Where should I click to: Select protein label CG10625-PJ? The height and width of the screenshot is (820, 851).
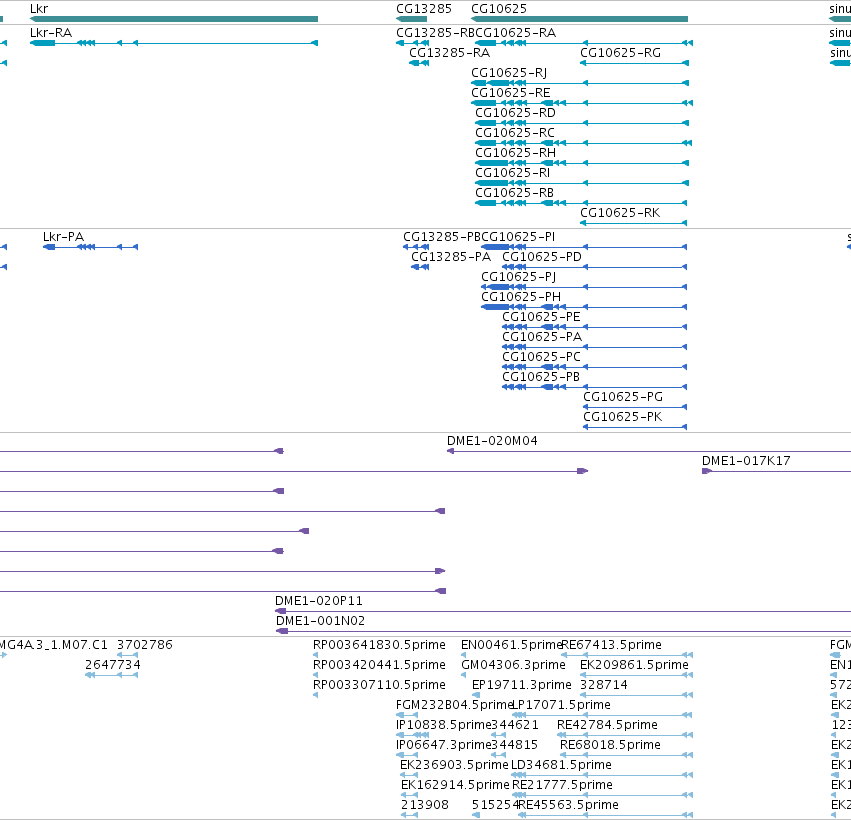519,277
